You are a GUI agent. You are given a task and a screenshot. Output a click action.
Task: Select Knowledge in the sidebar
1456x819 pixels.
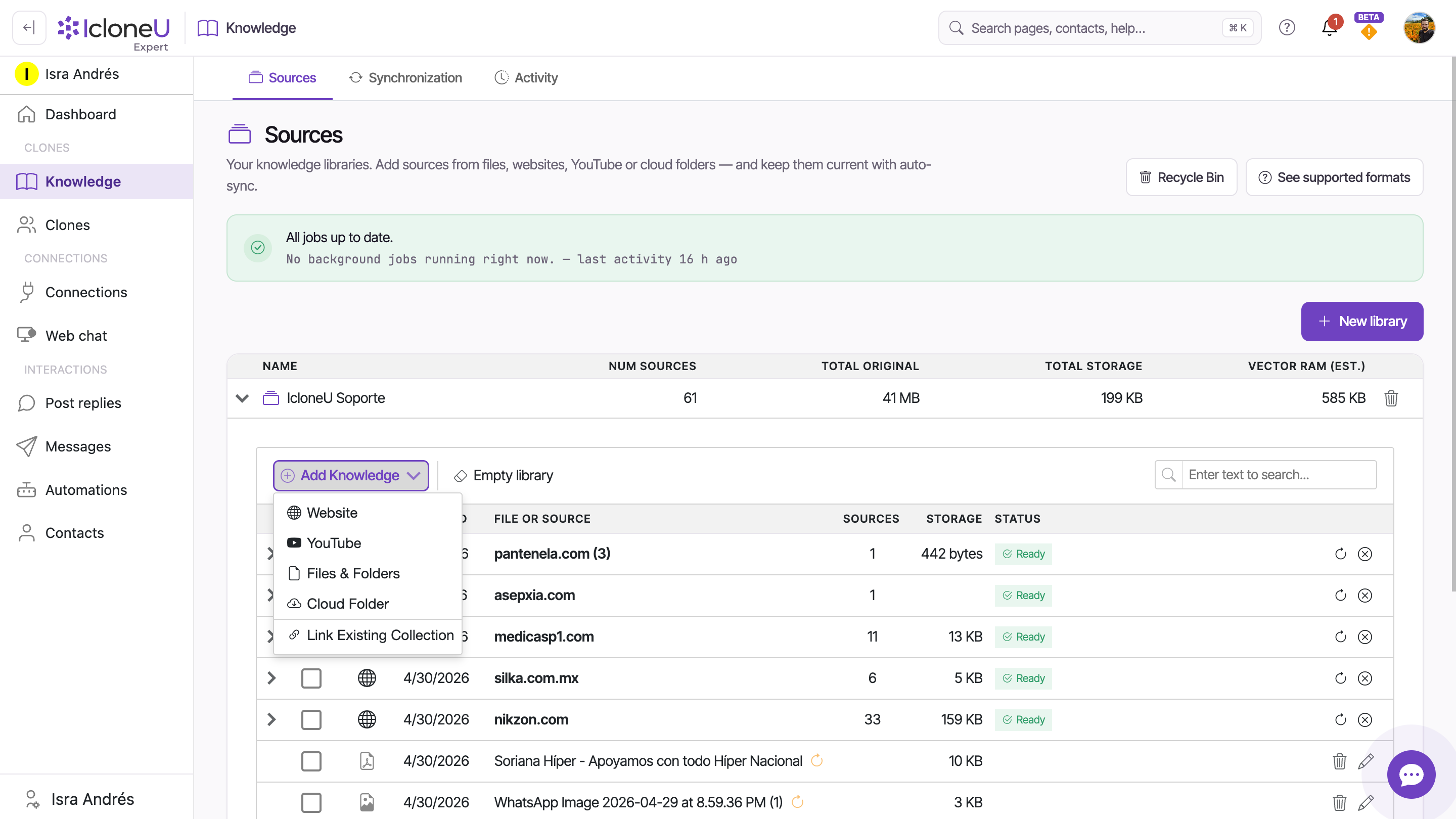(x=97, y=181)
